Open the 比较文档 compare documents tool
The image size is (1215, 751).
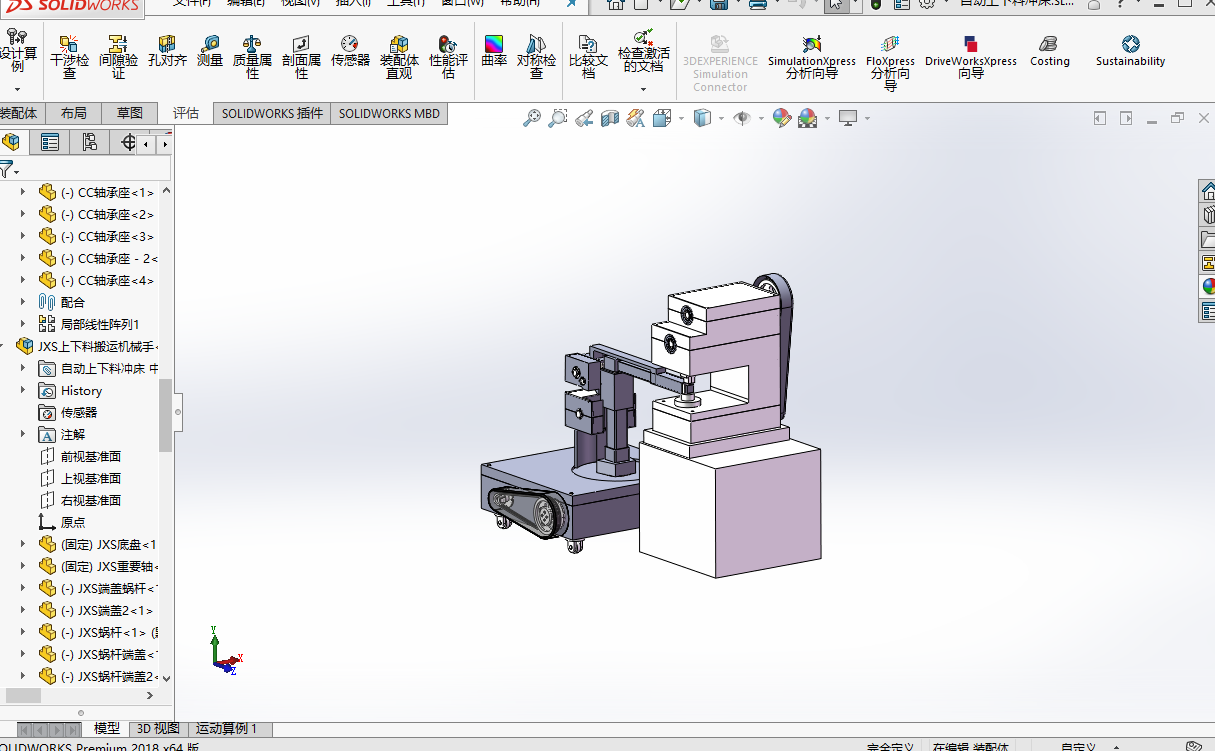[588, 57]
